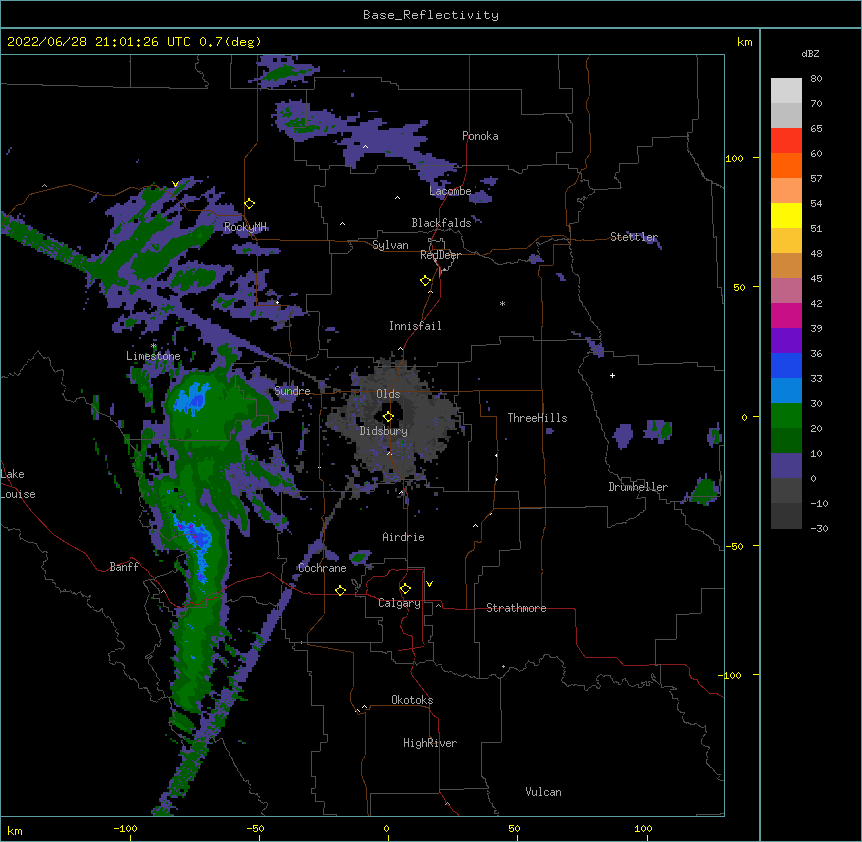Click the RedDeer city label
862x842 pixels.
click(440, 255)
